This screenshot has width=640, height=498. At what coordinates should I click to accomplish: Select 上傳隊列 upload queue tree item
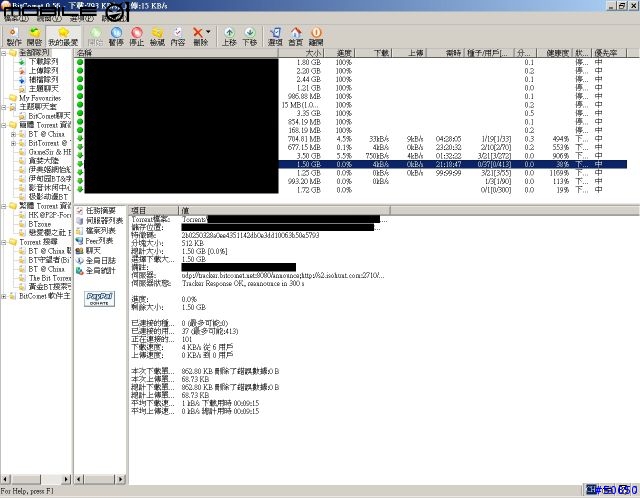click(x=43, y=71)
